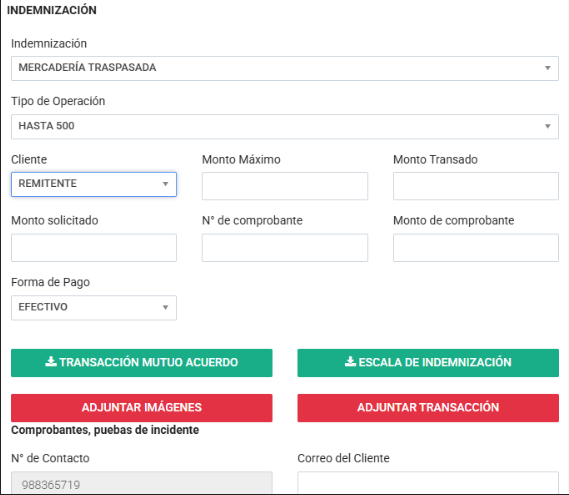569x495 pixels.
Task: Click the Correo del Cliente input
Action: pos(428,483)
